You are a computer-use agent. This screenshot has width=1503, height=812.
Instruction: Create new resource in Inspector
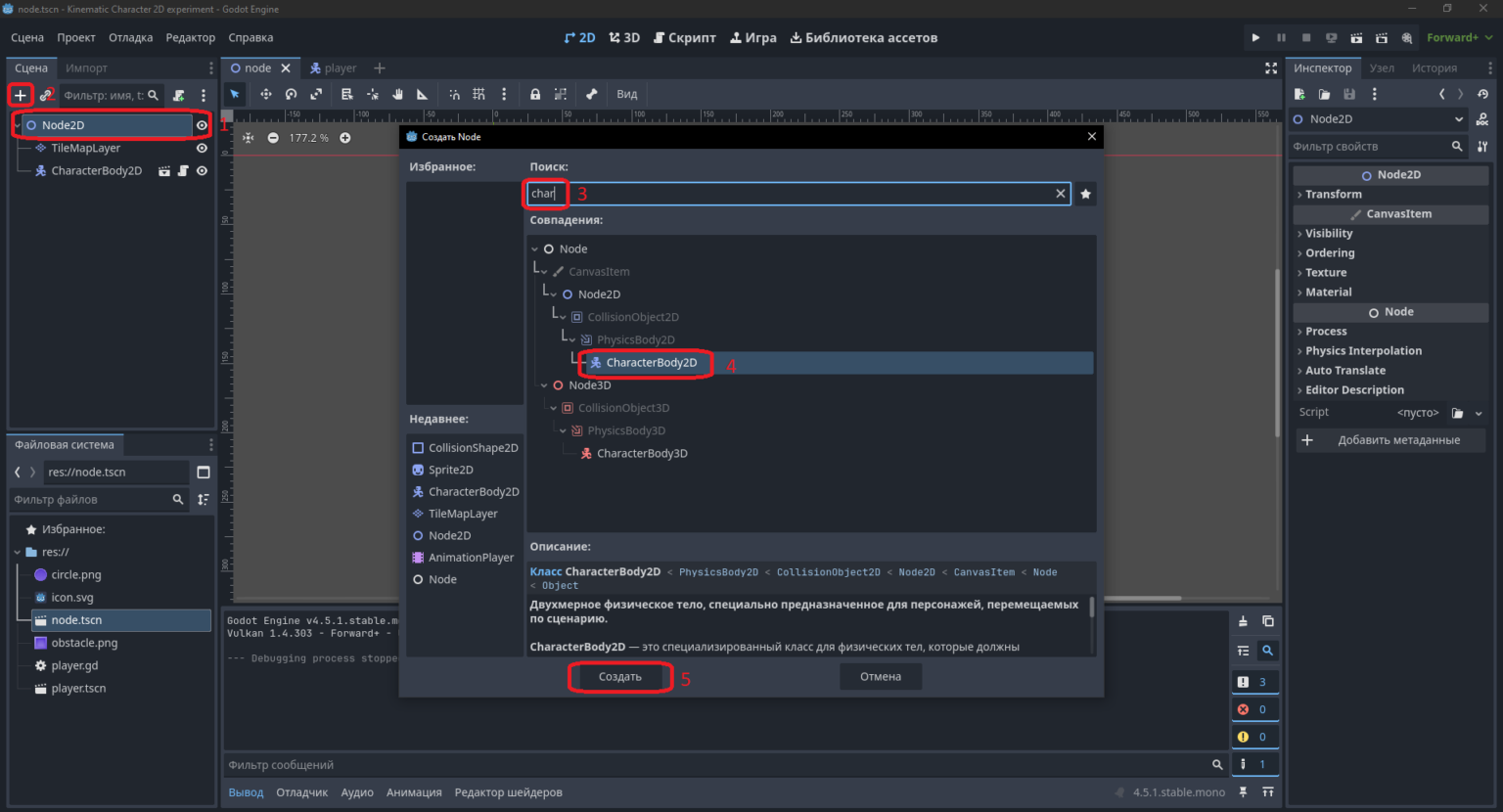pos(1299,94)
